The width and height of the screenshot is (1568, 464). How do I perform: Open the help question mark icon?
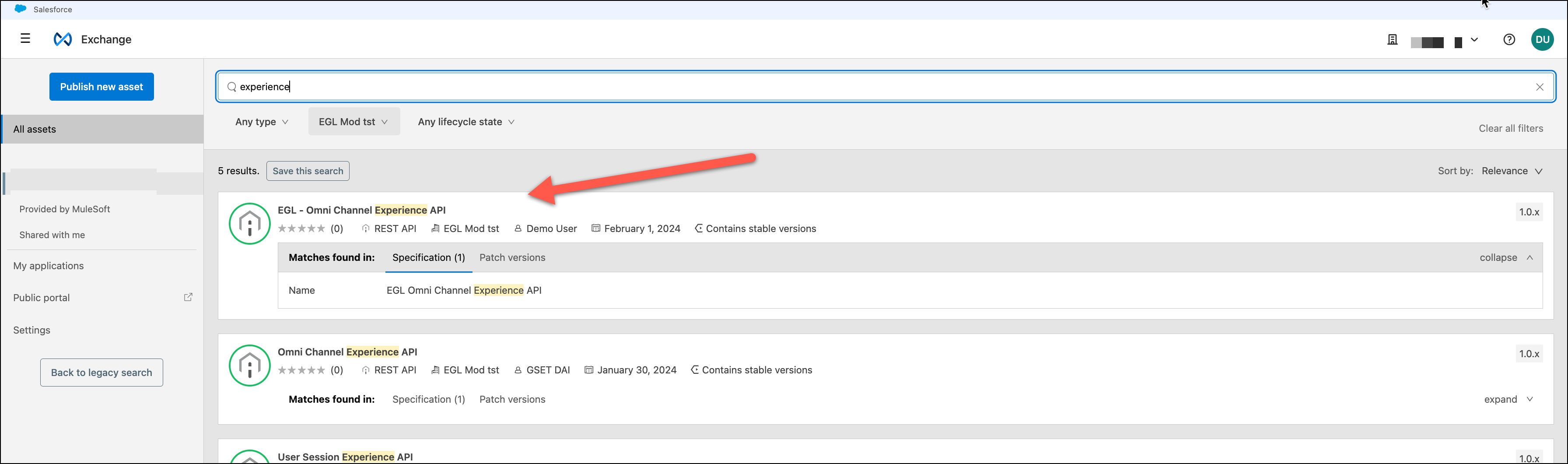click(x=1509, y=39)
